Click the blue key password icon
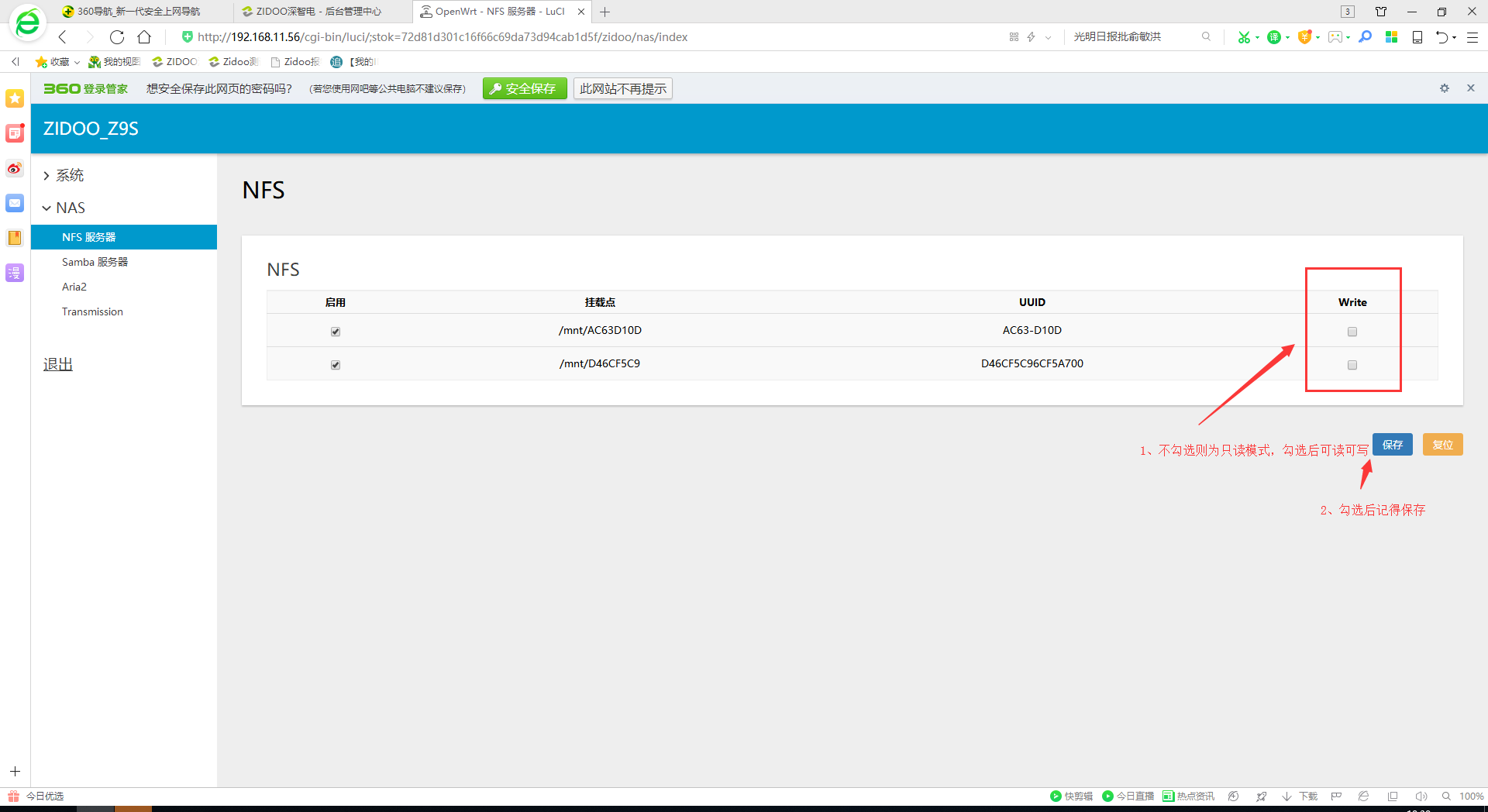 tap(1366, 37)
